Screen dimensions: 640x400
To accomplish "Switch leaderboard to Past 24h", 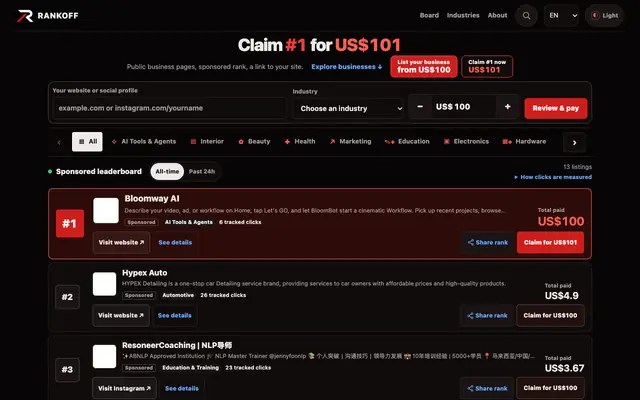I will [x=202, y=171].
